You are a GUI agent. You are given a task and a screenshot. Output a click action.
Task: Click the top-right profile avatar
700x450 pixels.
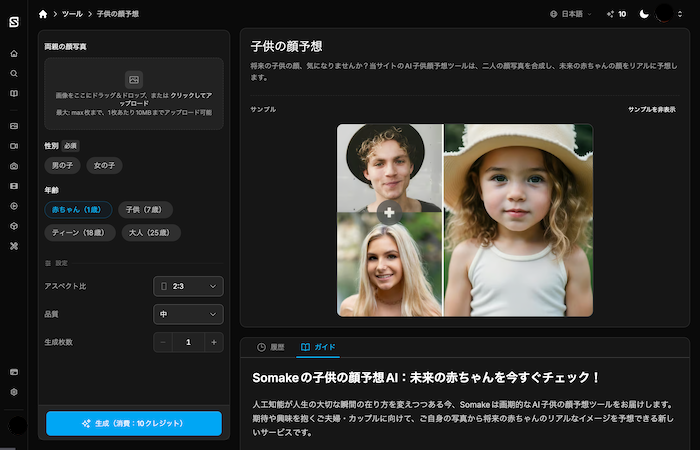point(664,14)
